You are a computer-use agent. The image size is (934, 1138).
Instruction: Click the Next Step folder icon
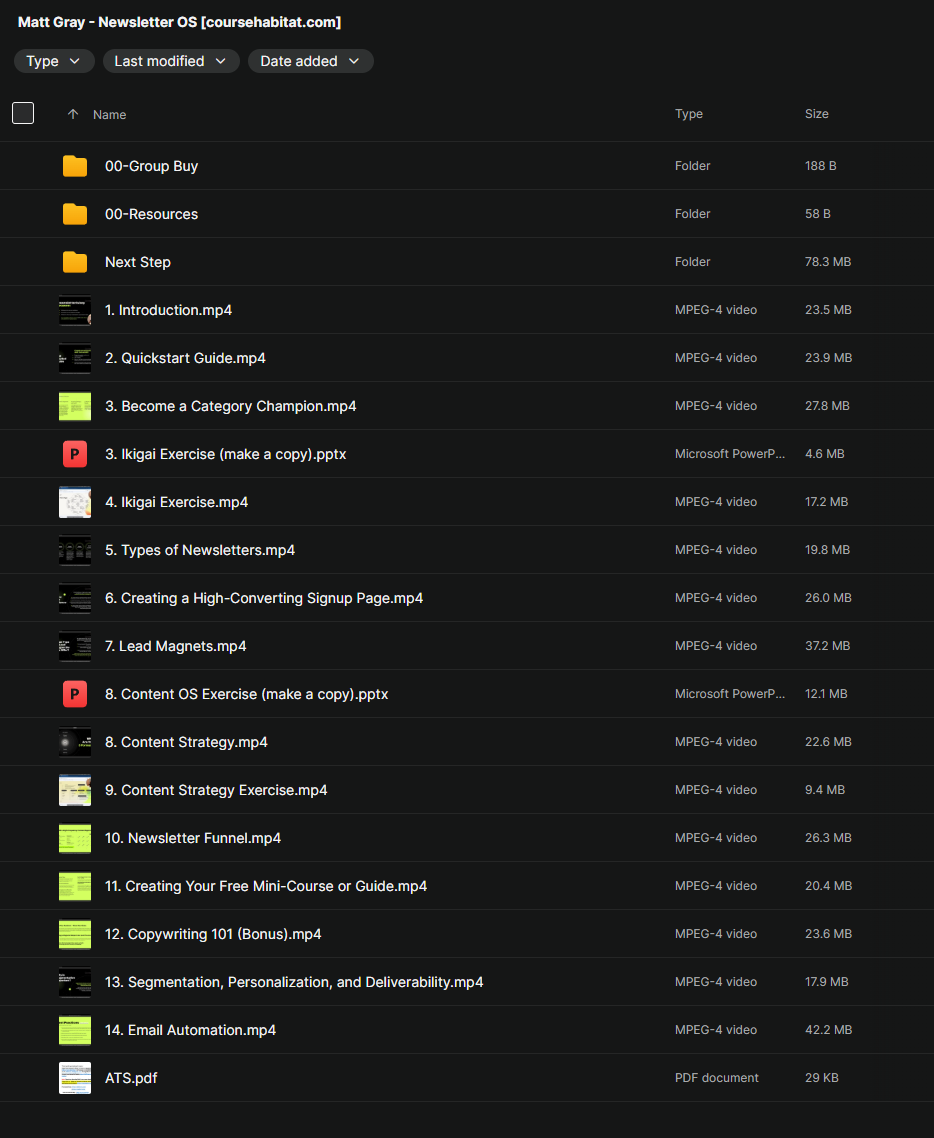click(x=75, y=262)
